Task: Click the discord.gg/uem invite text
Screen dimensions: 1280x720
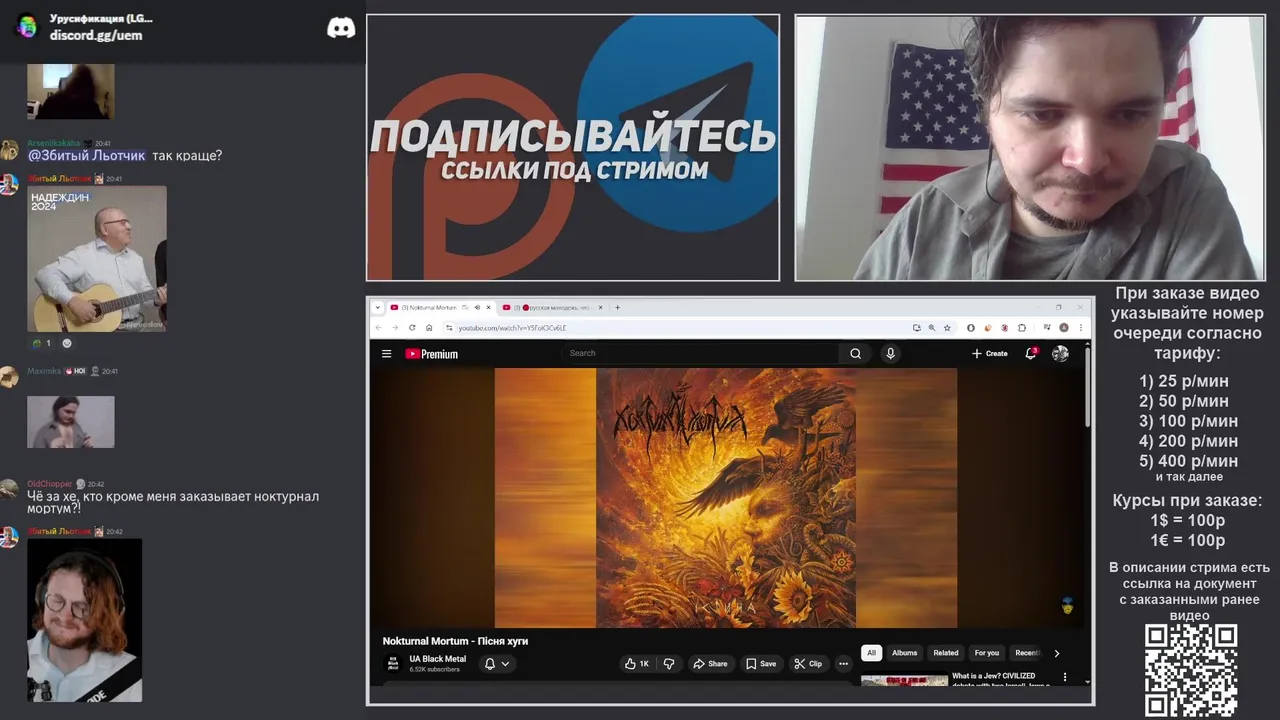Action: [x=96, y=35]
